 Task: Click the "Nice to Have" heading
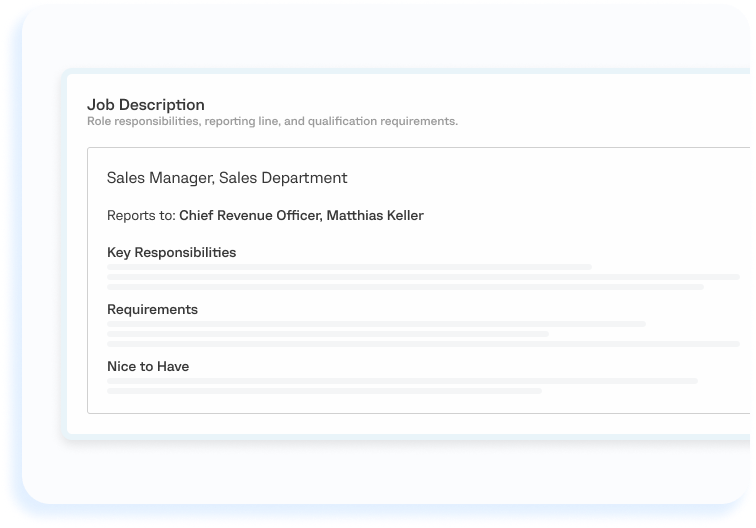pyautogui.click(x=148, y=366)
